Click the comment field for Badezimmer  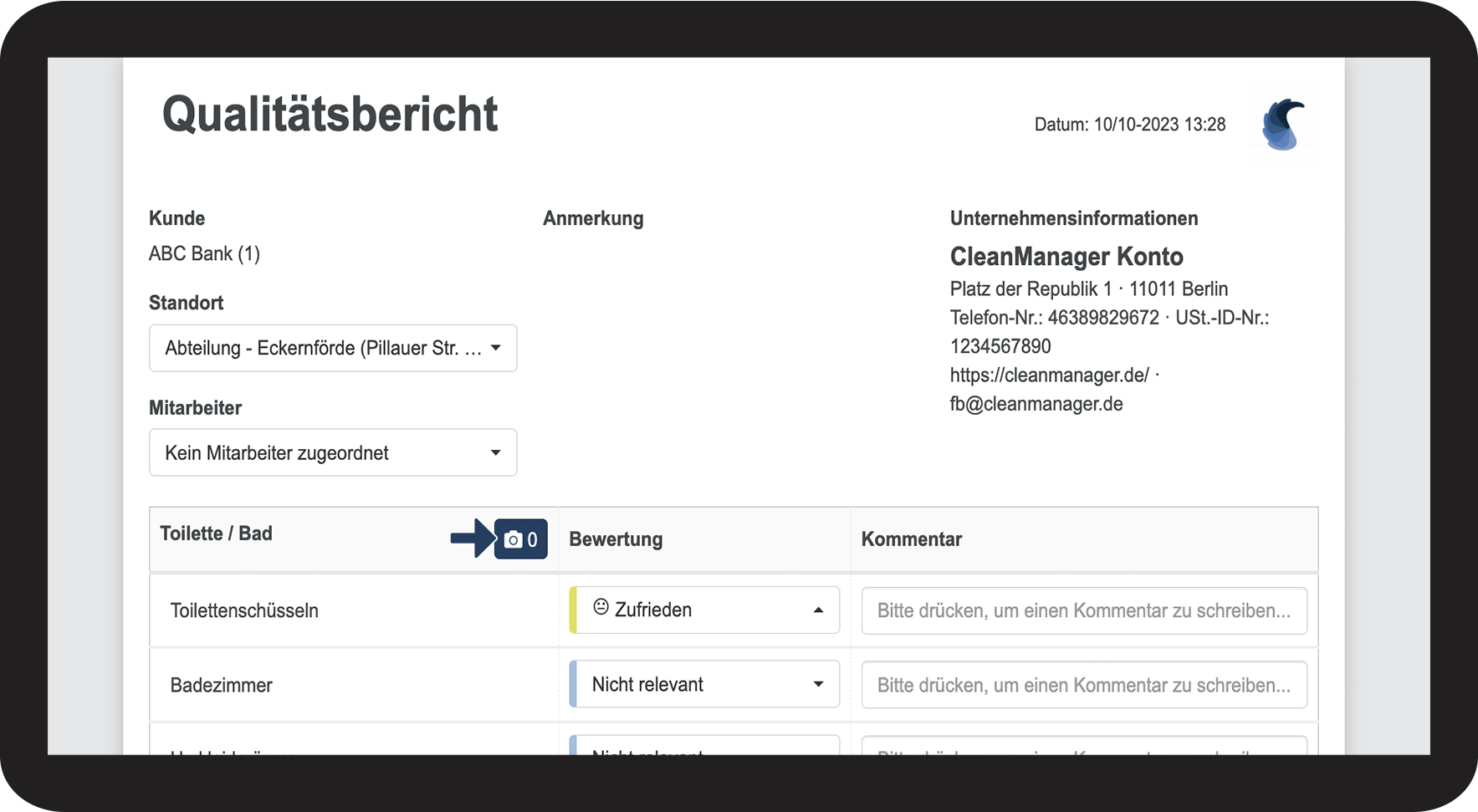[x=1083, y=685]
